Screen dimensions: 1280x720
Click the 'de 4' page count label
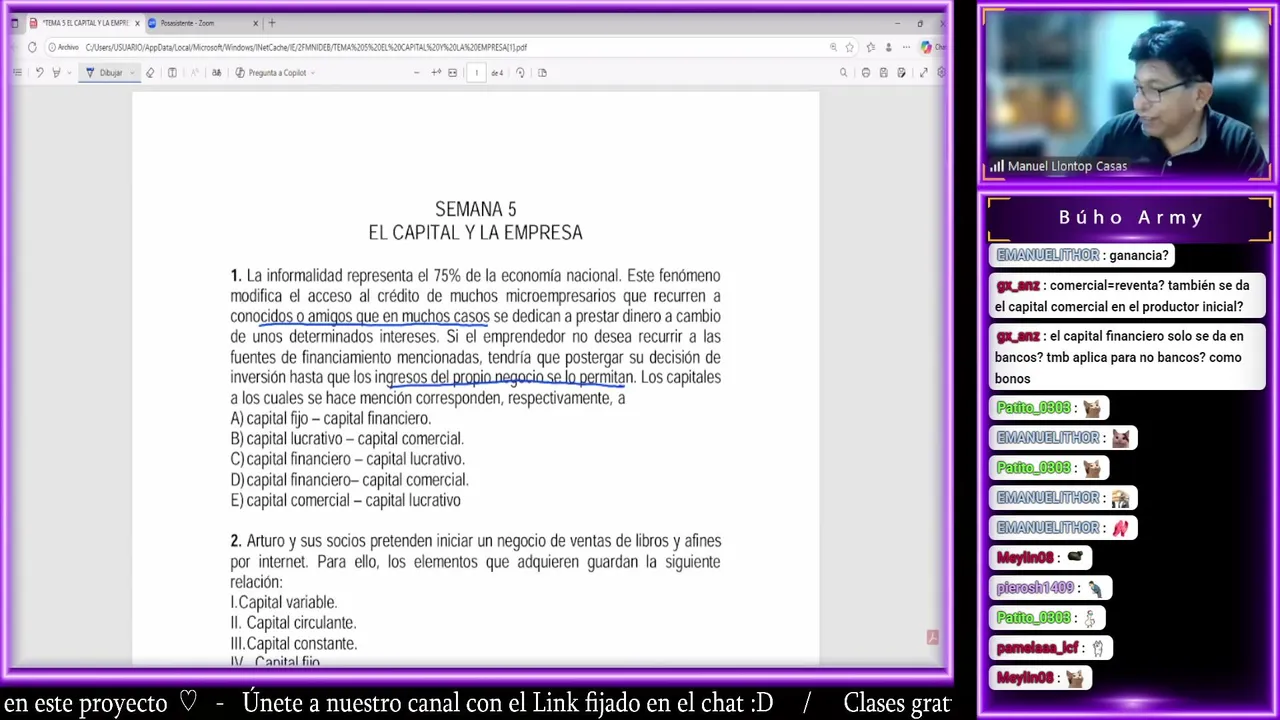pyautogui.click(x=497, y=72)
